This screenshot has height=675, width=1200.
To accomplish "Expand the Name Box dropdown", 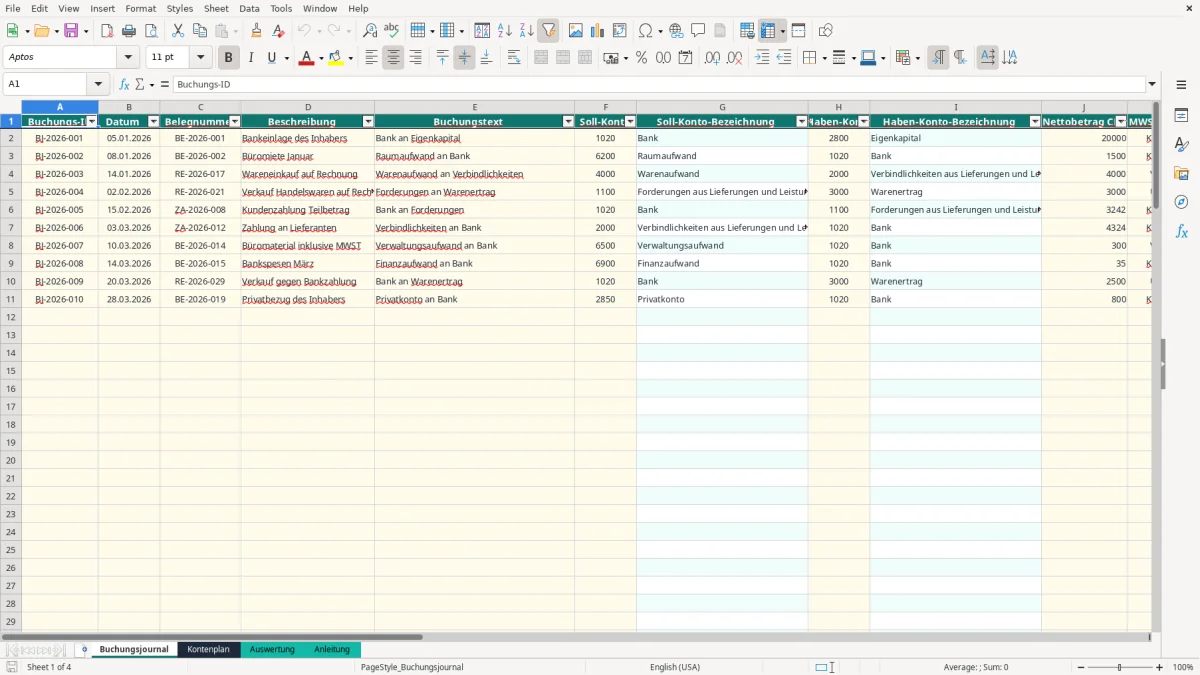I will 98,84.
